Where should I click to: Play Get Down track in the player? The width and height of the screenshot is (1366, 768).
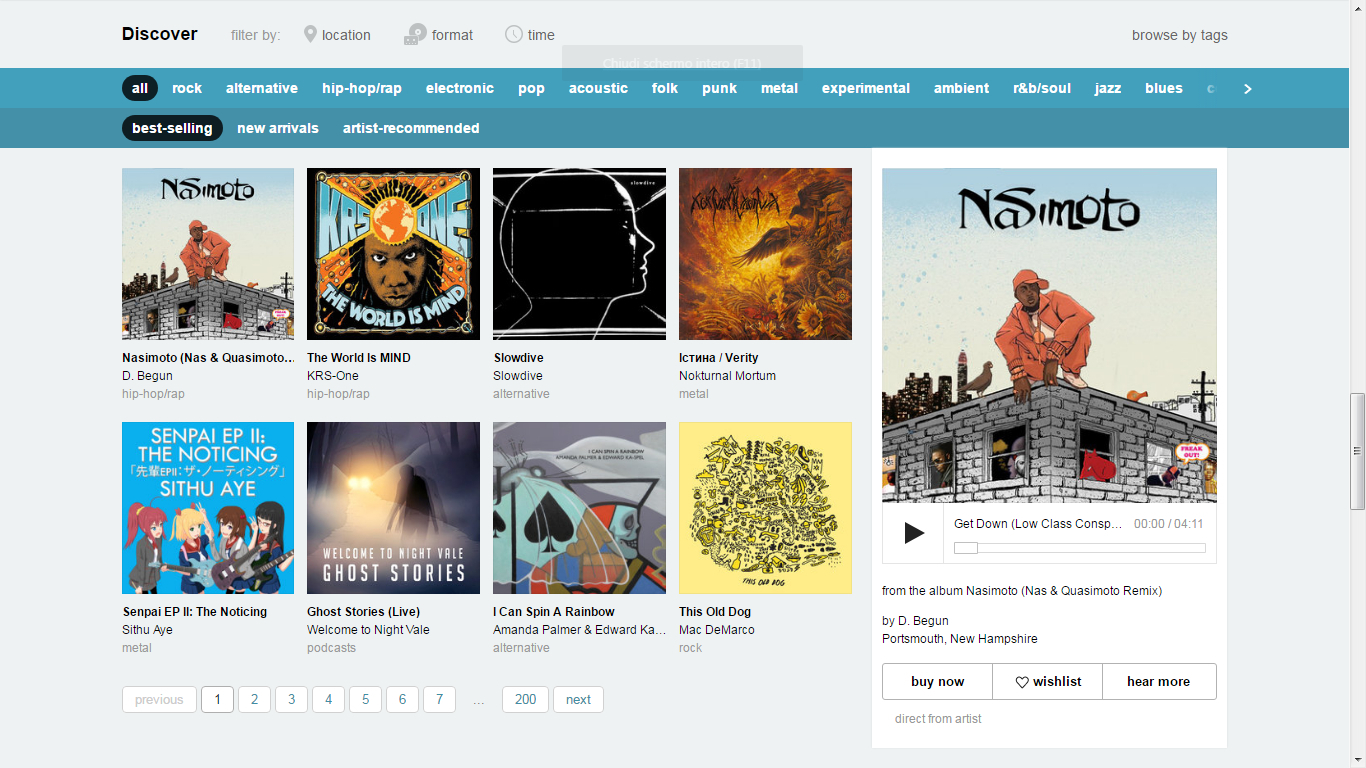coord(913,533)
